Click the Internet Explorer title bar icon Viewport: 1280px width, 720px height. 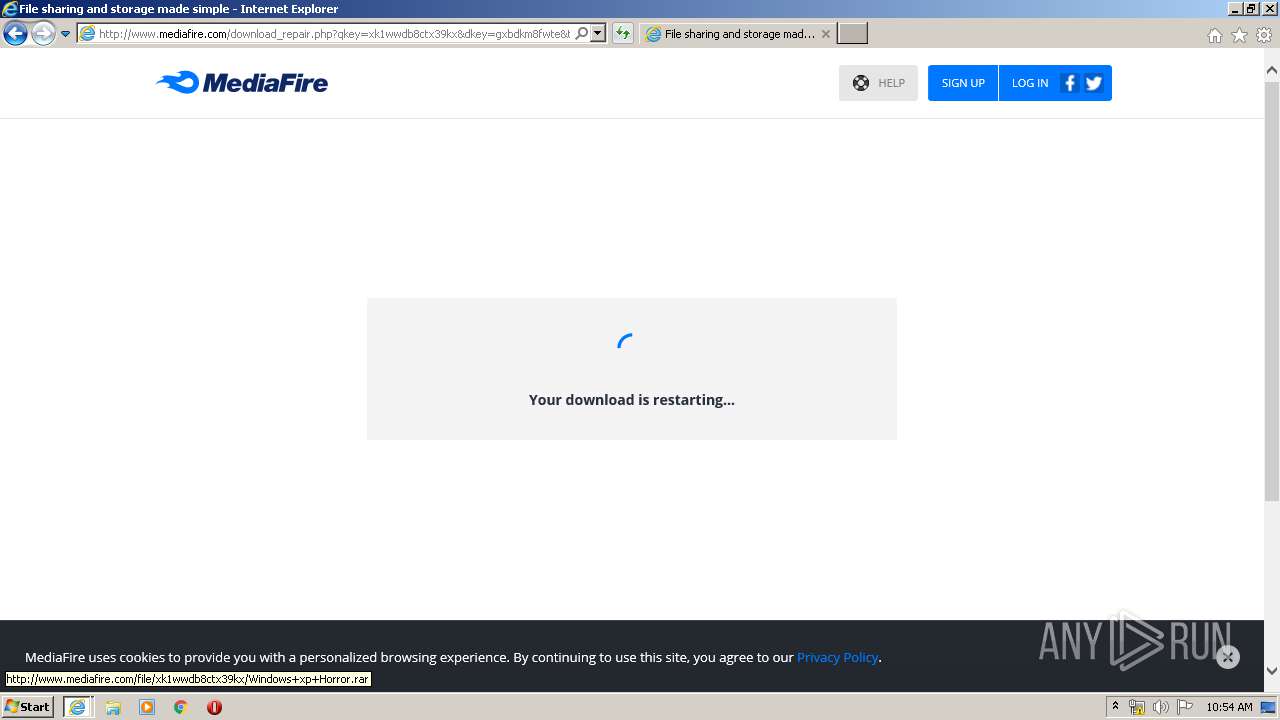(x=10, y=9)
